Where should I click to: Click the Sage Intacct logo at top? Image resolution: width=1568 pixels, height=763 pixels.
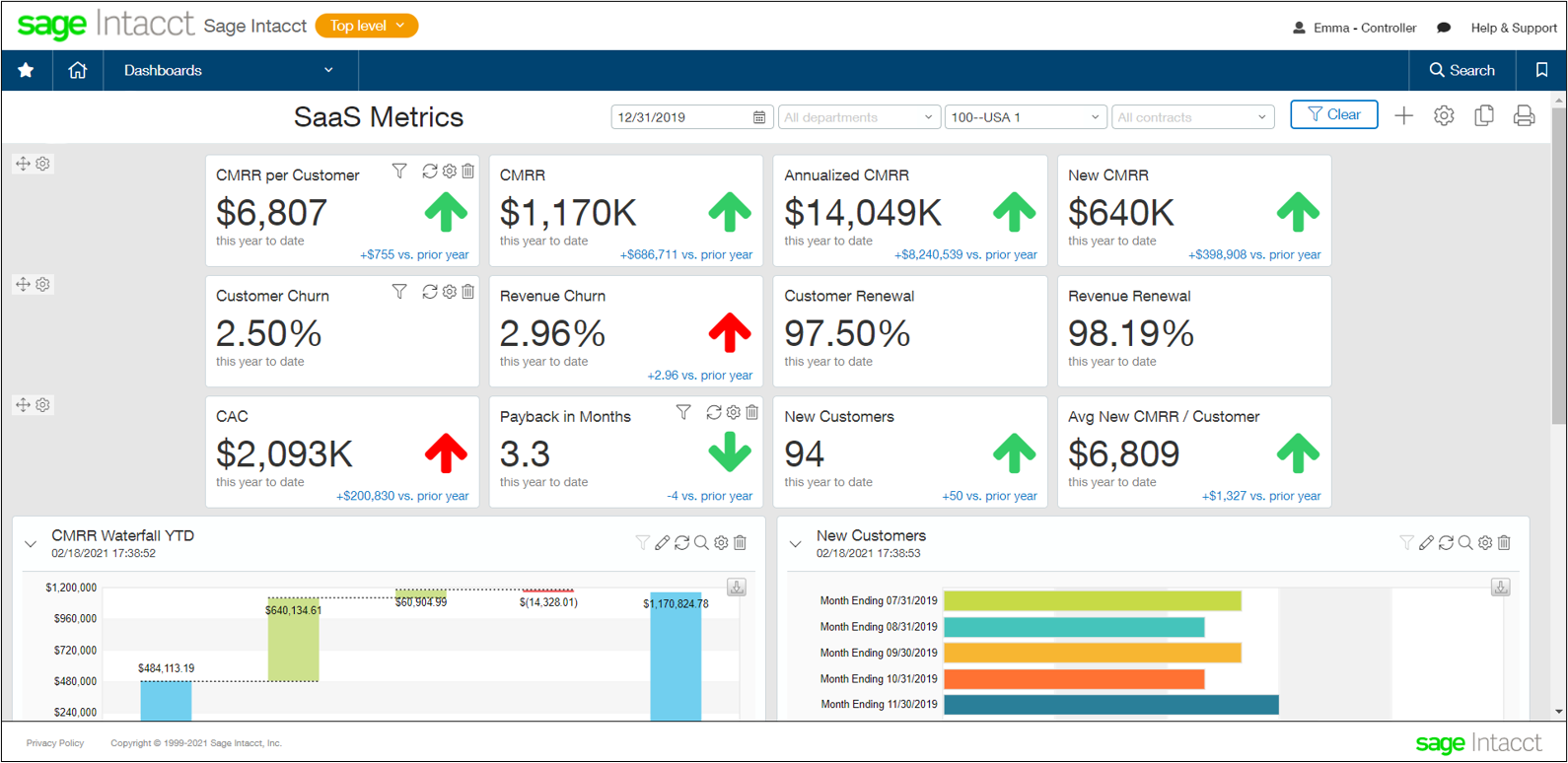coord(106,25)
